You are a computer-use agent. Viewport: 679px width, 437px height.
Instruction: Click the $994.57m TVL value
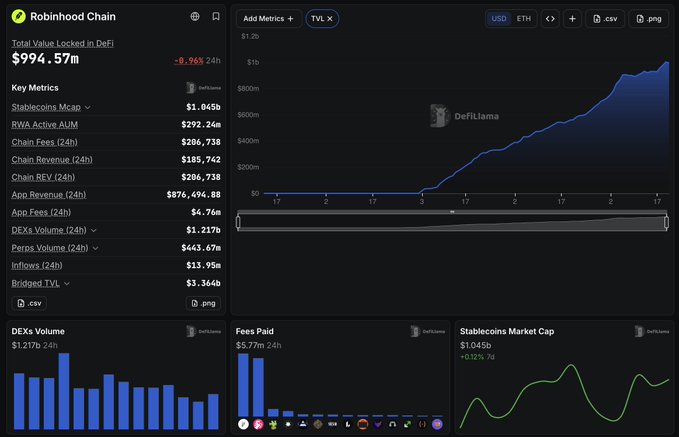point(45,58)
